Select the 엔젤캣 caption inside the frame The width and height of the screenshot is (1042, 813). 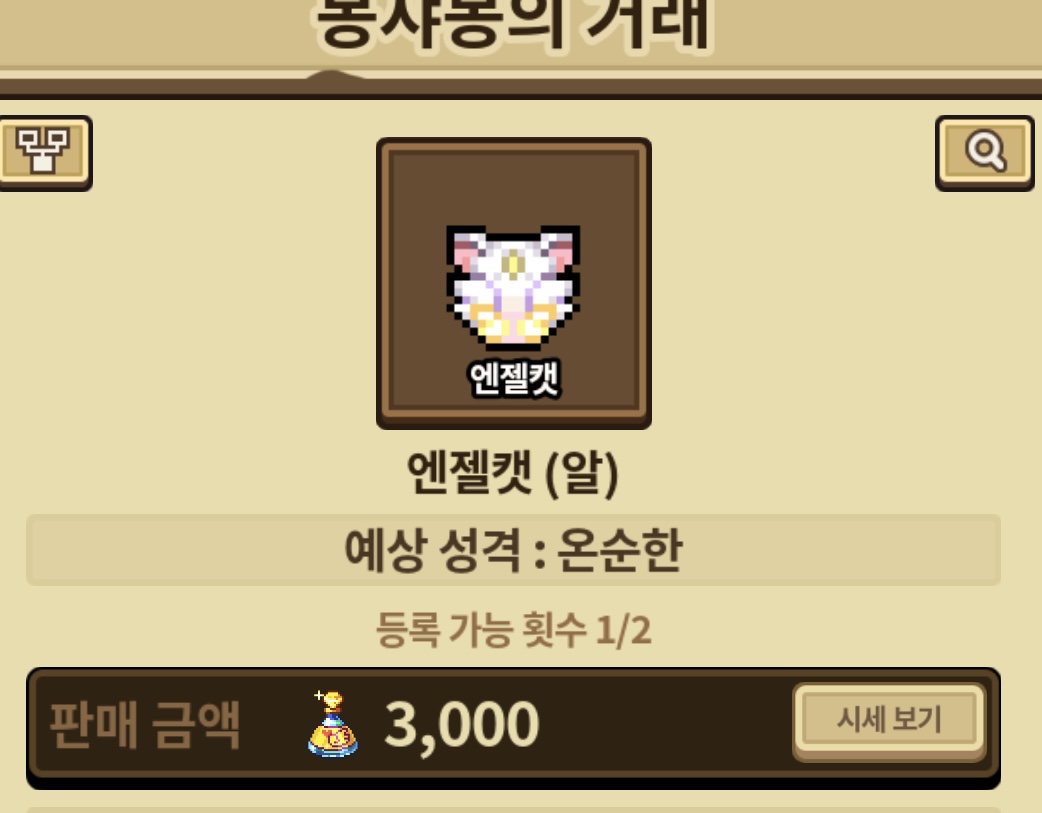515,378
